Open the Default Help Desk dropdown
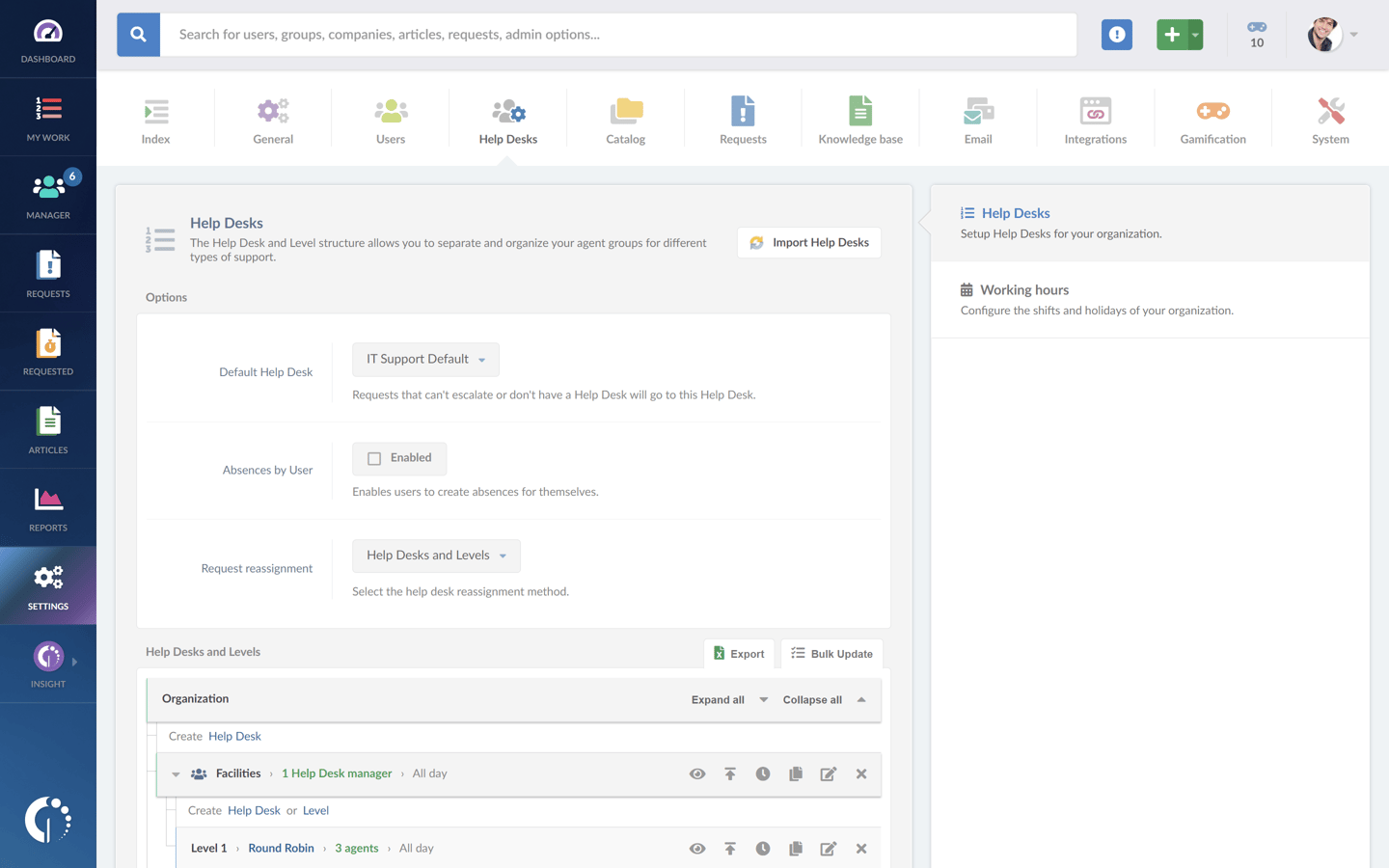The width and height of the screenshot is (1389, 868). tap(425, 359)
